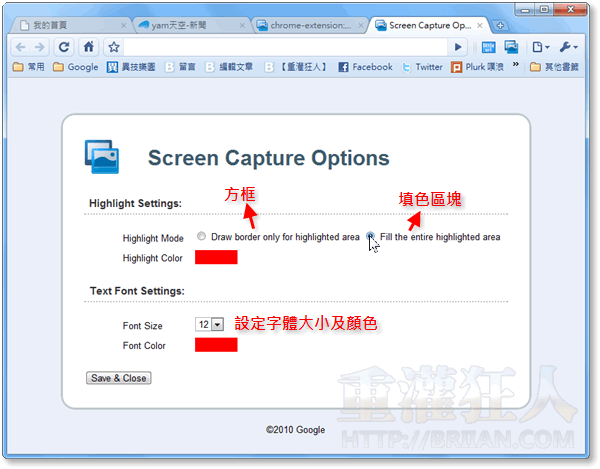Go to the Home page icon
600x469 pixels.
[90, 47]
